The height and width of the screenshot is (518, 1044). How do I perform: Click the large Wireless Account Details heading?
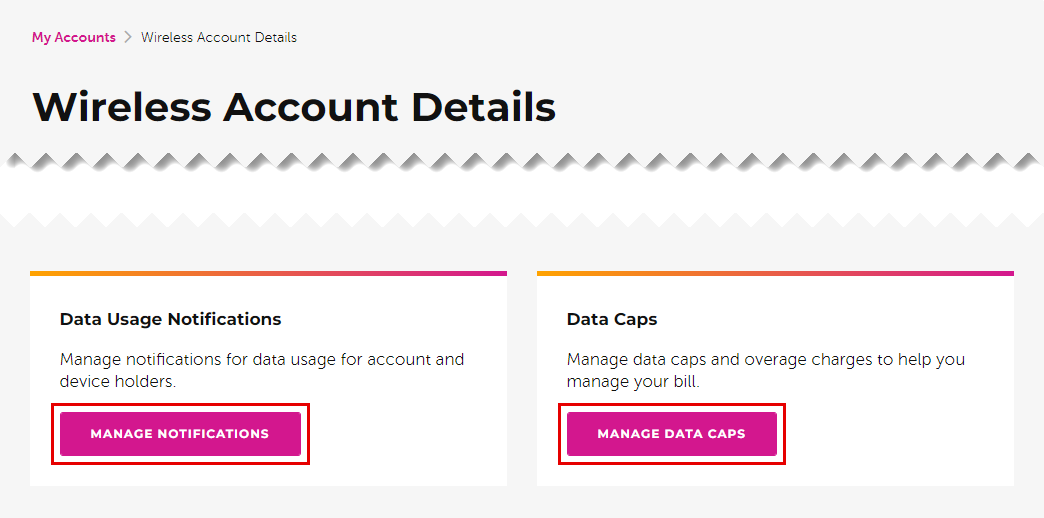tap(294, 107)
